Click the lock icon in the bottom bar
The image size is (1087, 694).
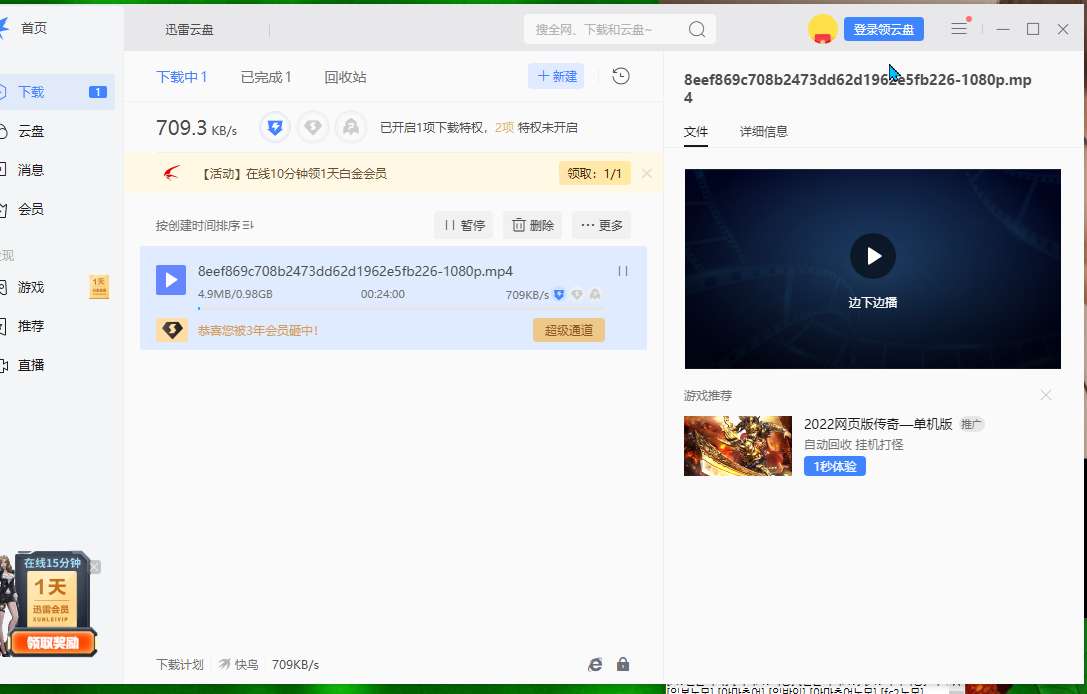click(x=623, y=664)
